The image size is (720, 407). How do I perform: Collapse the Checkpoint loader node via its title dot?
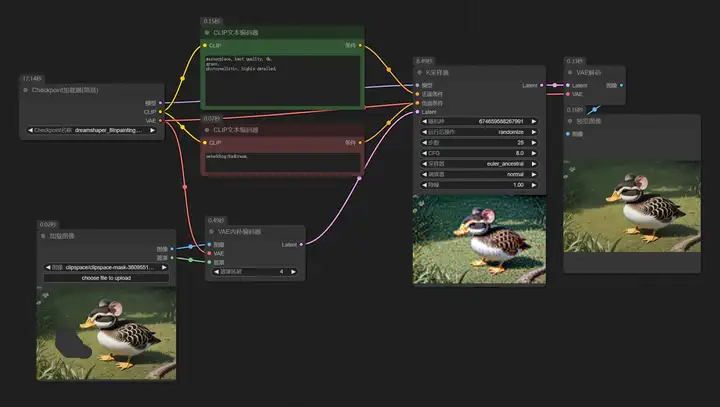25,90
